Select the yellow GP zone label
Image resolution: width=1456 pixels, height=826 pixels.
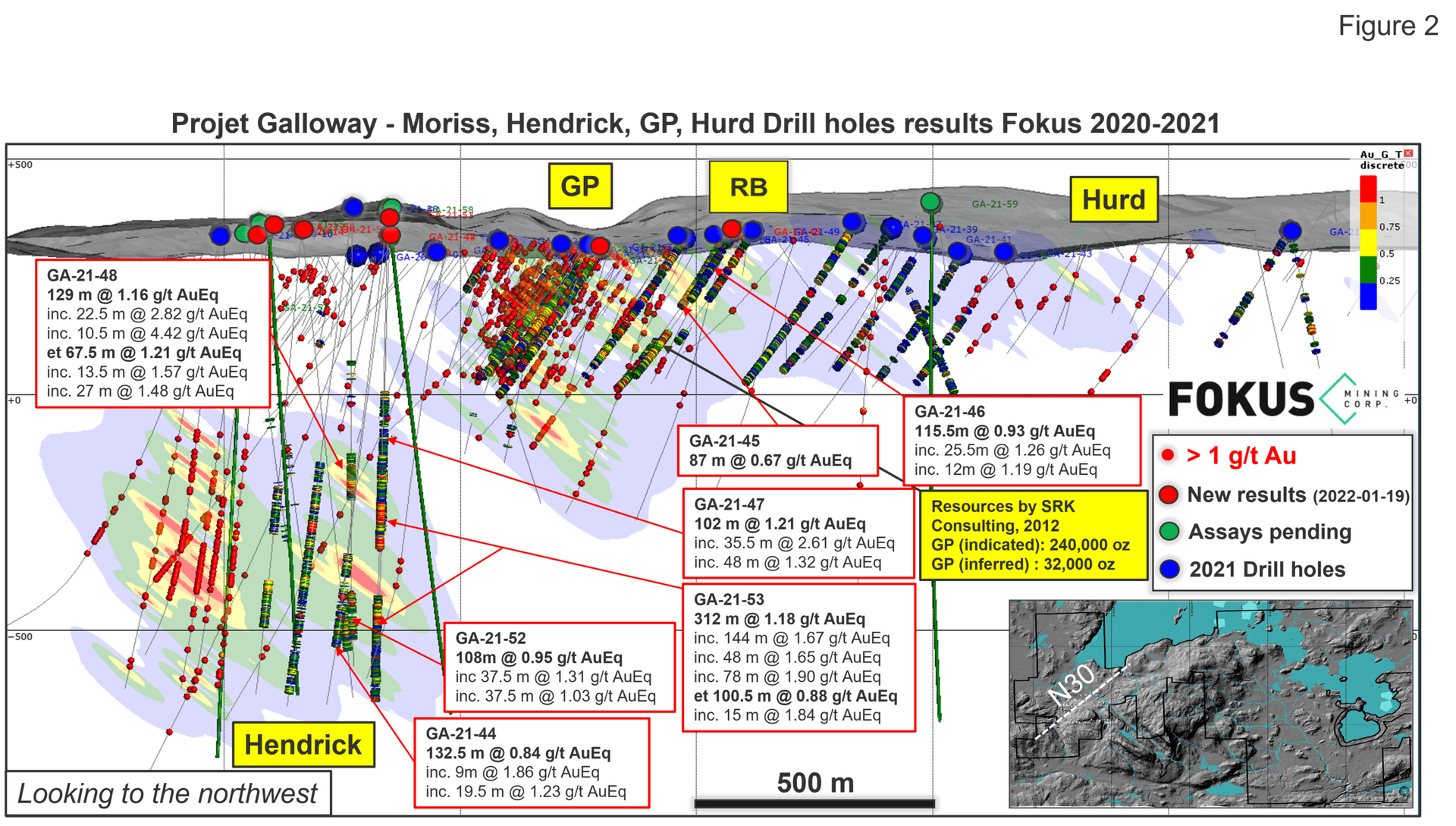click(x=580, y=186)
